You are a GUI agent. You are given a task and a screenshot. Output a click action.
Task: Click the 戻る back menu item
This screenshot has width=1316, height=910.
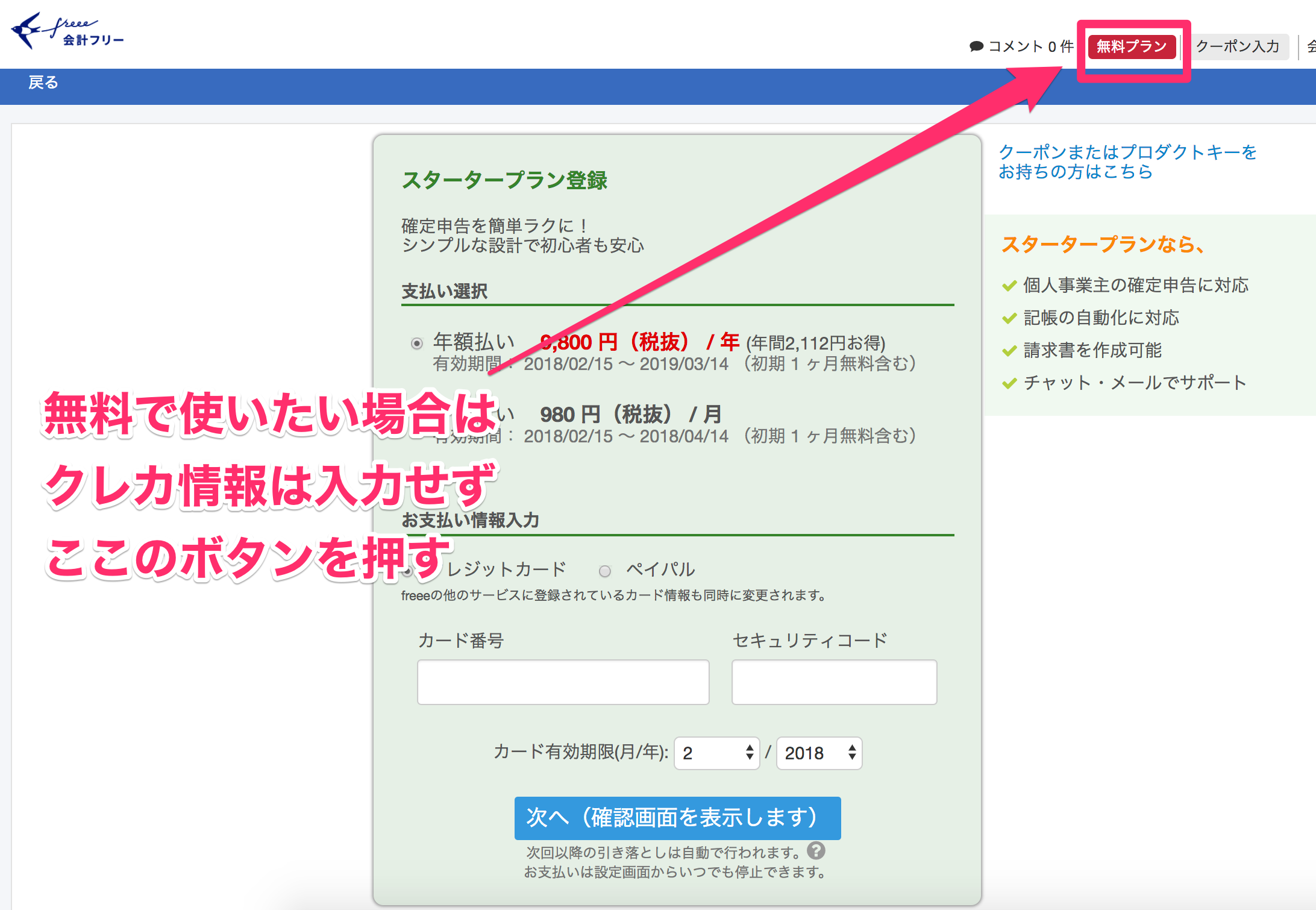pos(43,83)
